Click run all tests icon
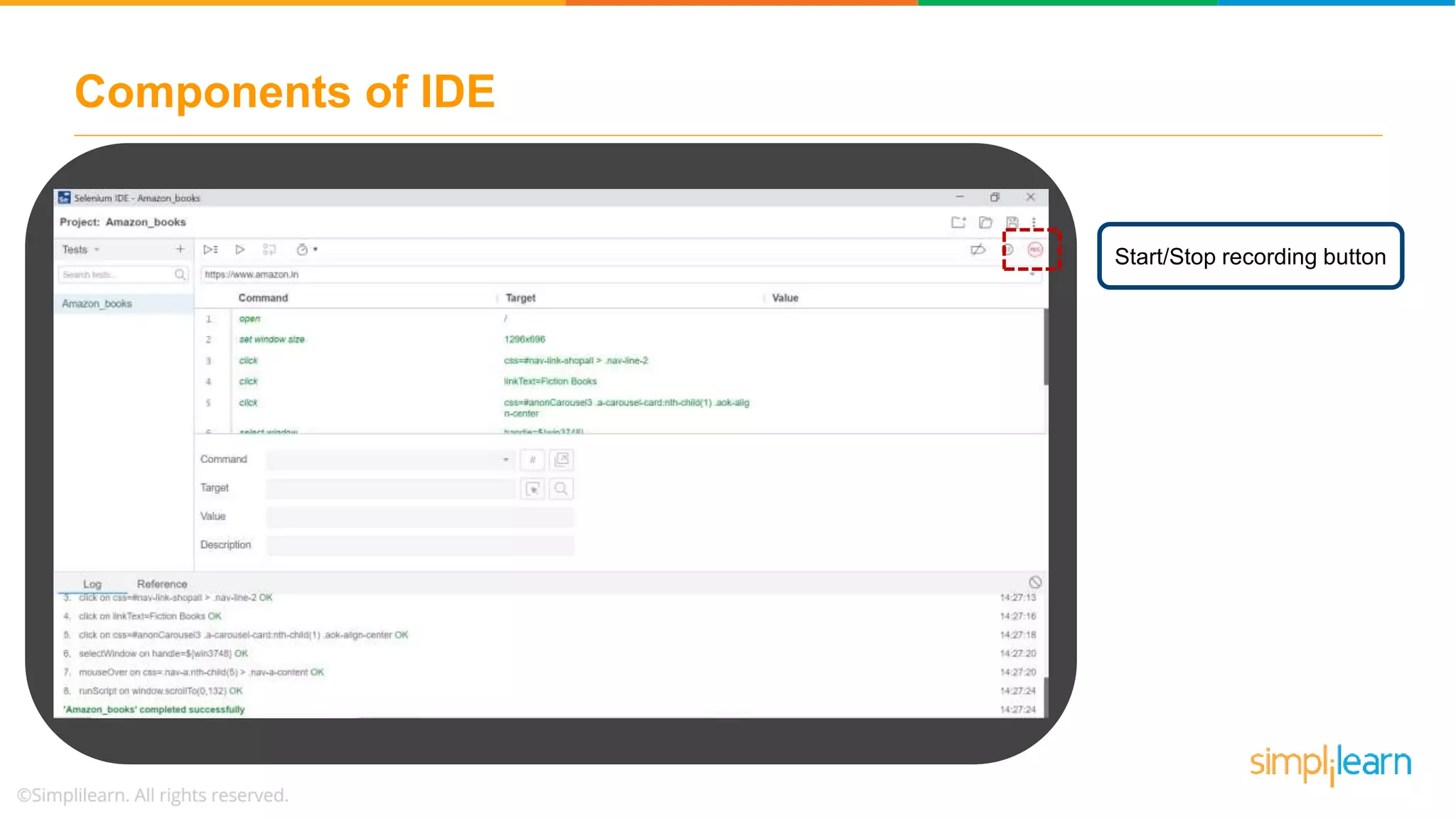 pos(210,250)
